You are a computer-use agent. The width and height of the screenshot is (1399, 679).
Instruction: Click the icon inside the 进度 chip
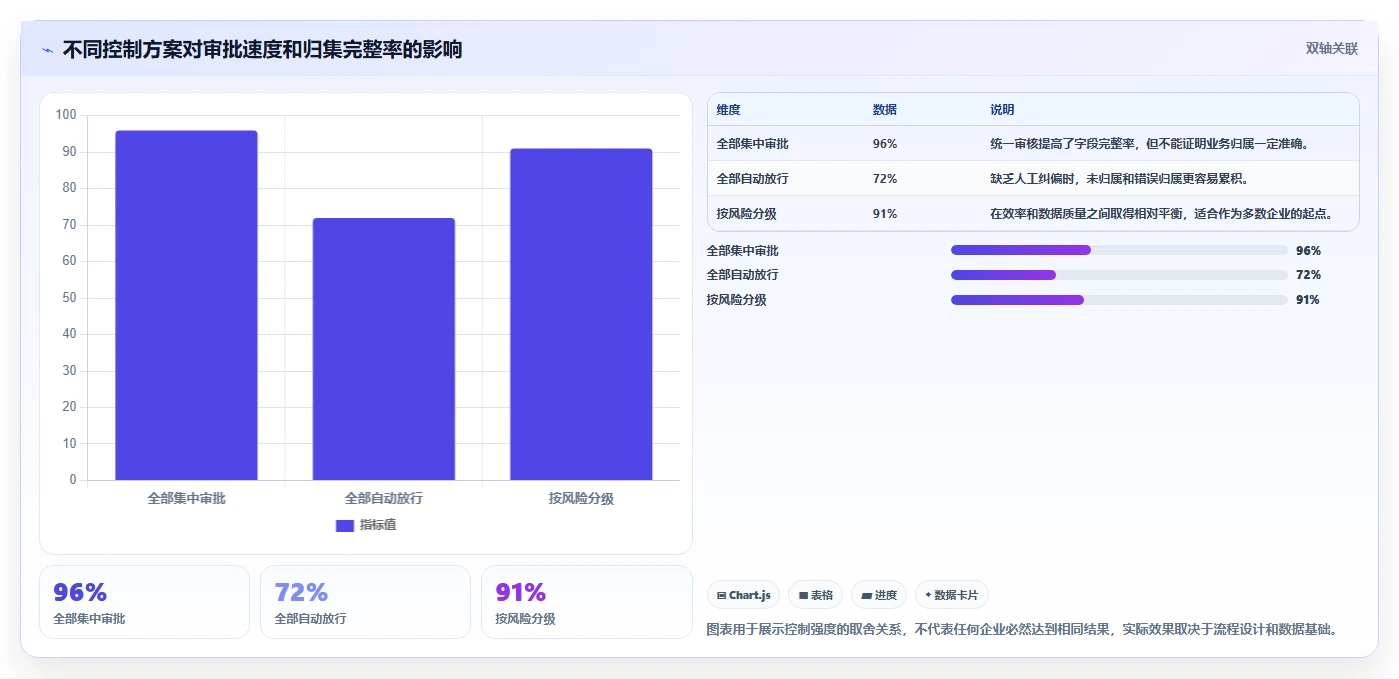(x=866, y=596)
